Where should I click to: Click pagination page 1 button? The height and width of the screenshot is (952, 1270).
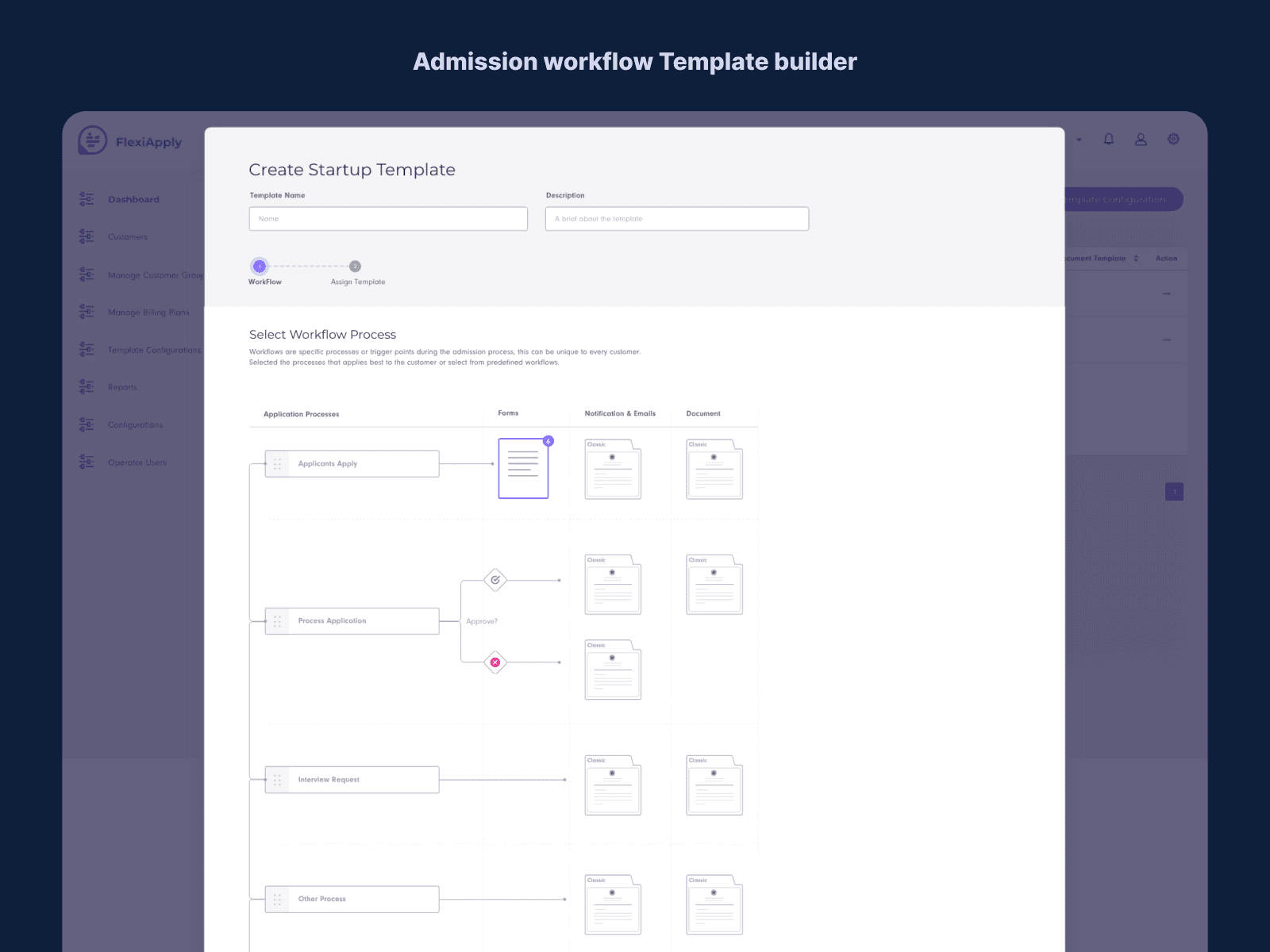click(x=1175, y=492)
